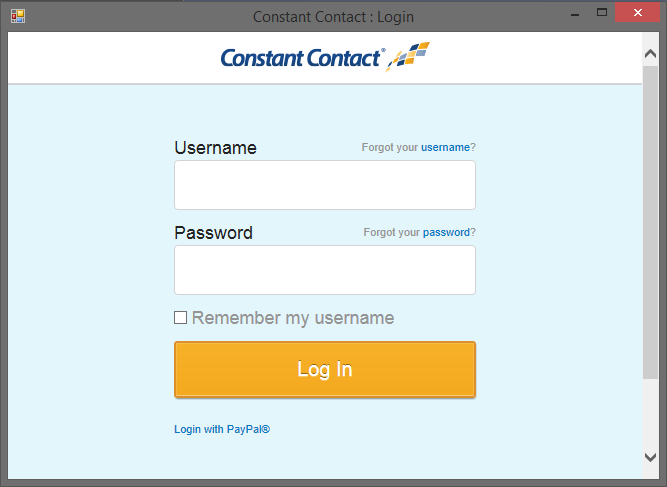Choose Login with PayPal

[x=222, y=429]
